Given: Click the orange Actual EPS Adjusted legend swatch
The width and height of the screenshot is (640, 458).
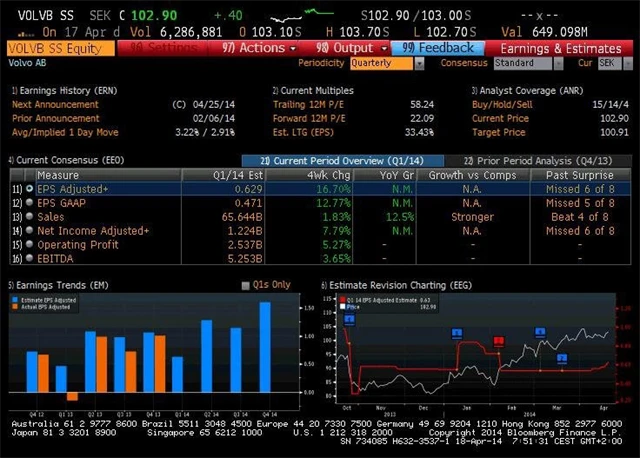Looking at the screenshot, I should (15, 307).
